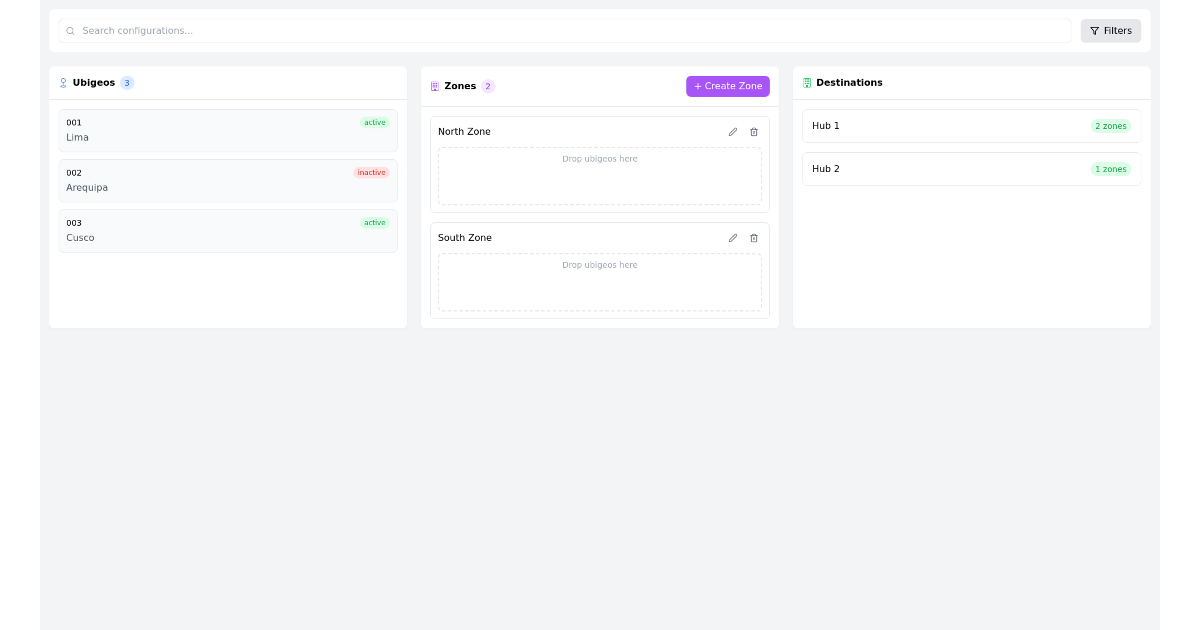Toggle the inactive status on Arequipa
The width and height of the screenshot is (1200, 630).
click(x=371, y=172)
